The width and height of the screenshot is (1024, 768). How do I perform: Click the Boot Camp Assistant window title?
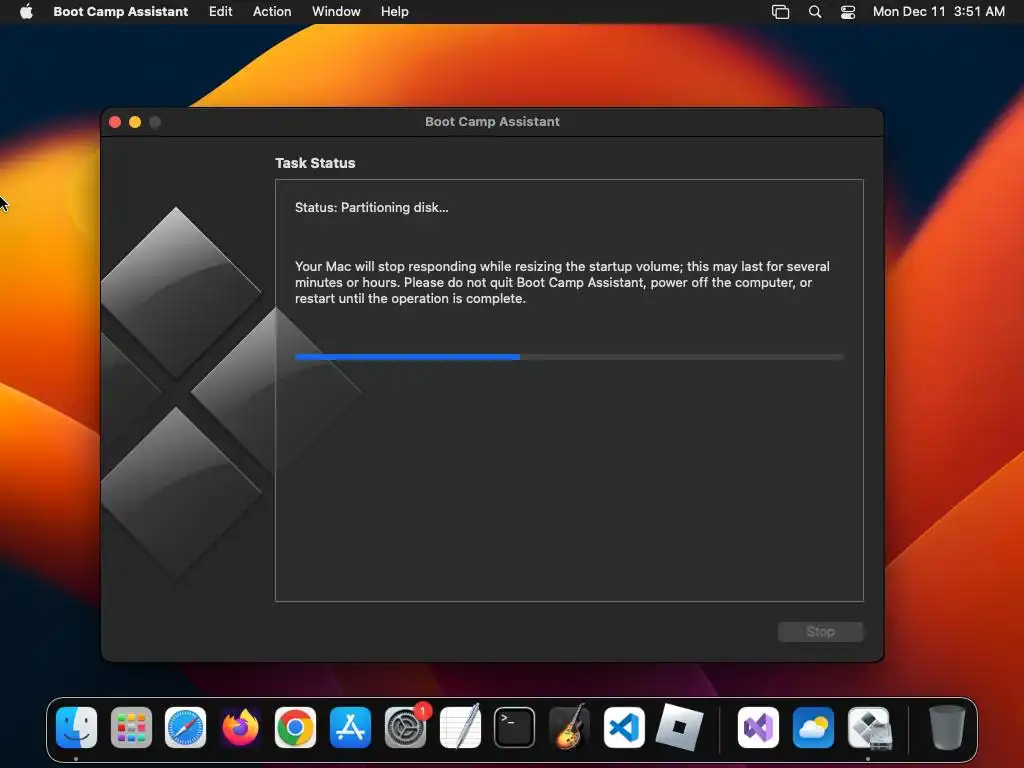pyautogui.click(x=492, y=122)
